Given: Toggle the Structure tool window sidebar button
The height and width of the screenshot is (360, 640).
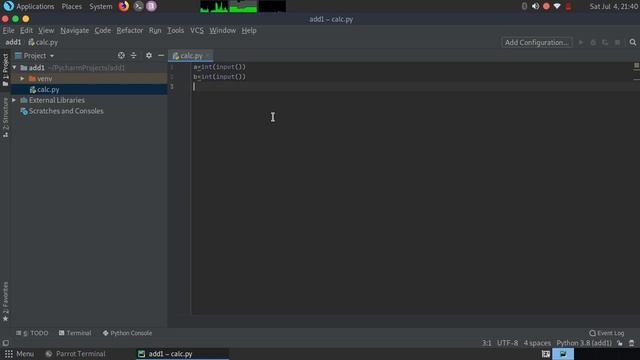Looking at the screenshot, I should [x=5, y=117].
